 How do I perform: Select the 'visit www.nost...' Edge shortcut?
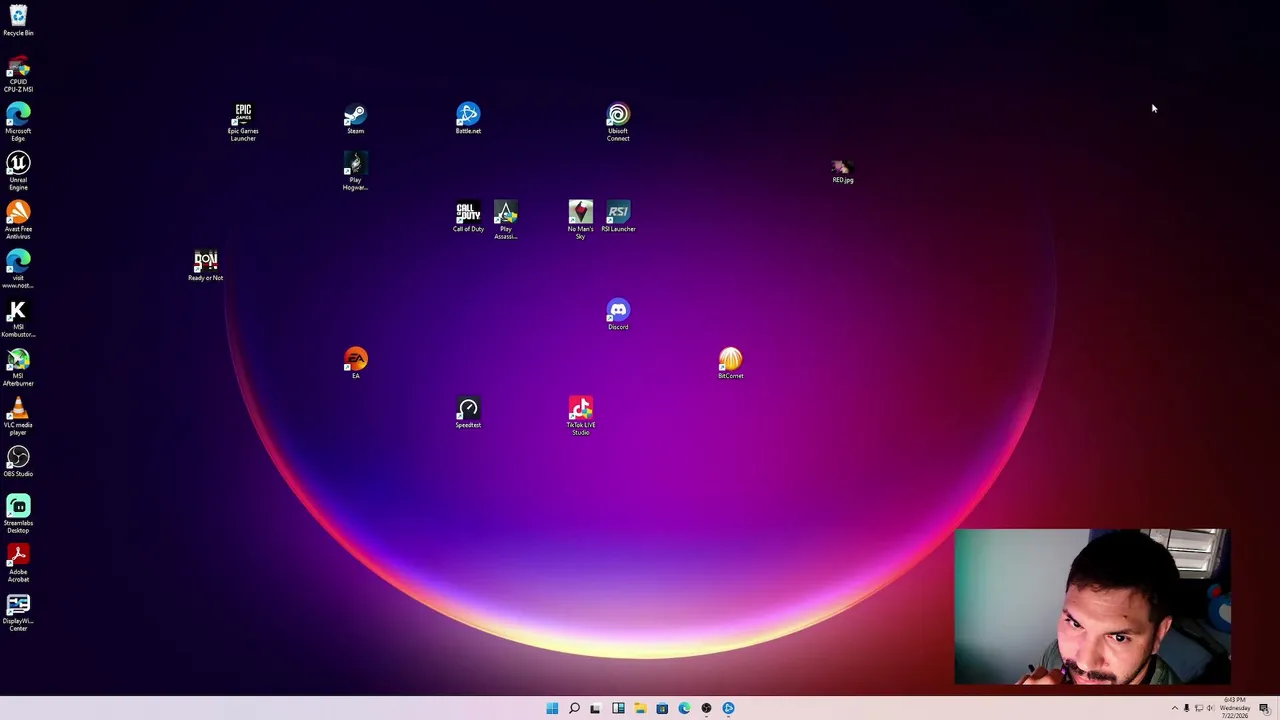click(18, 269)
